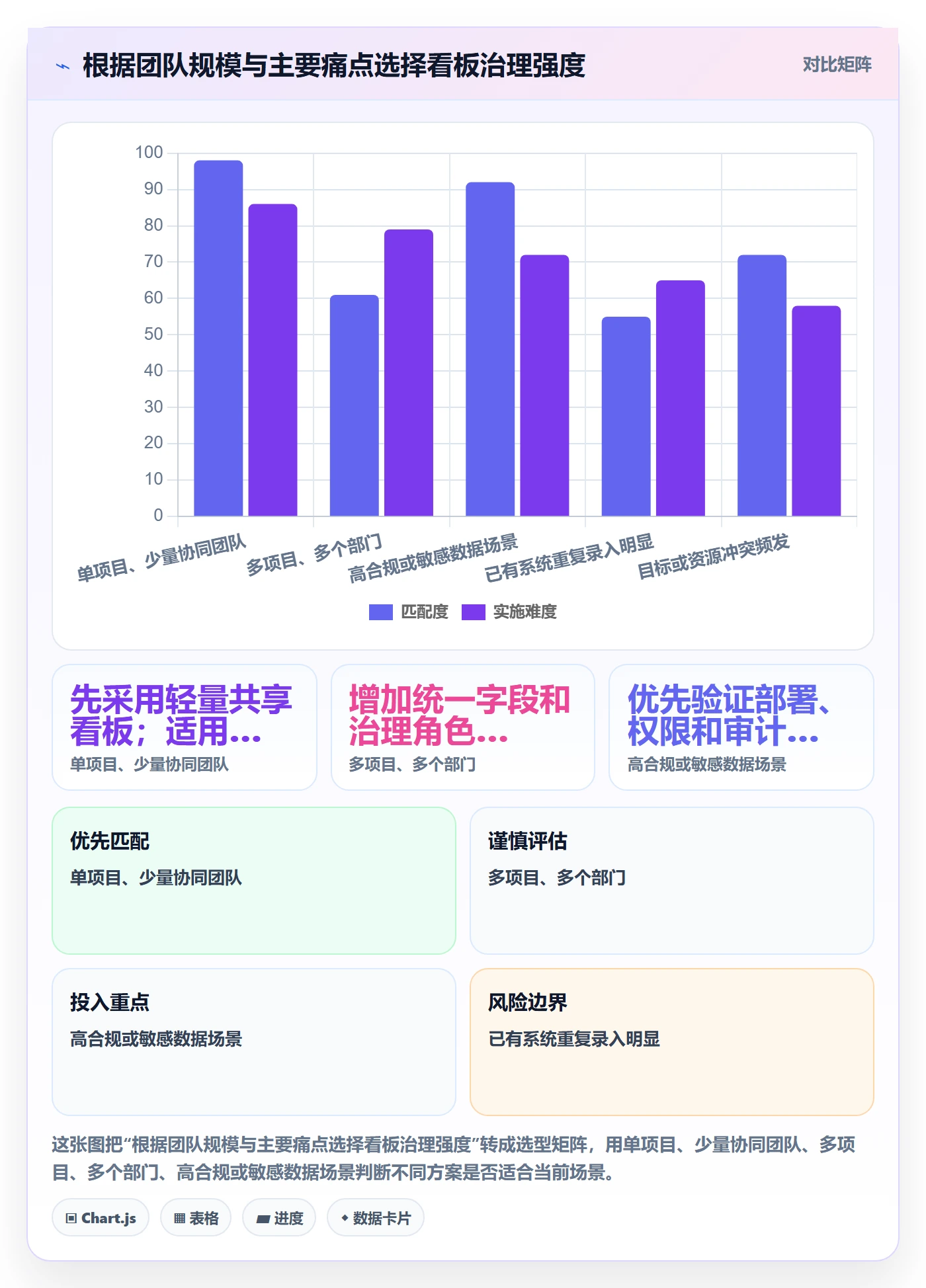
Task: Click the 谨慎评估 card
Action: coord(672,881)
